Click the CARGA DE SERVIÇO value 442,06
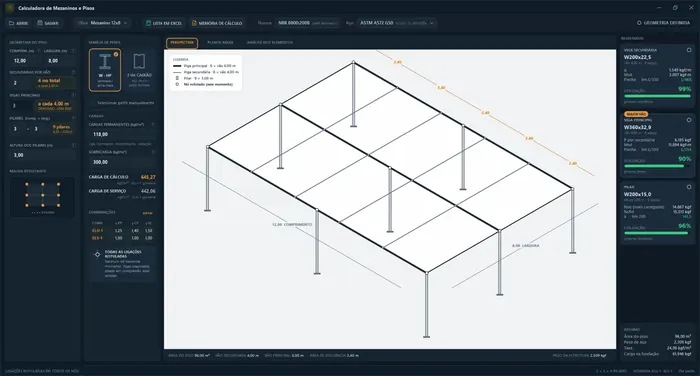Image resolution: width=700 pixels, height=376 pixels. pos(148,191)
